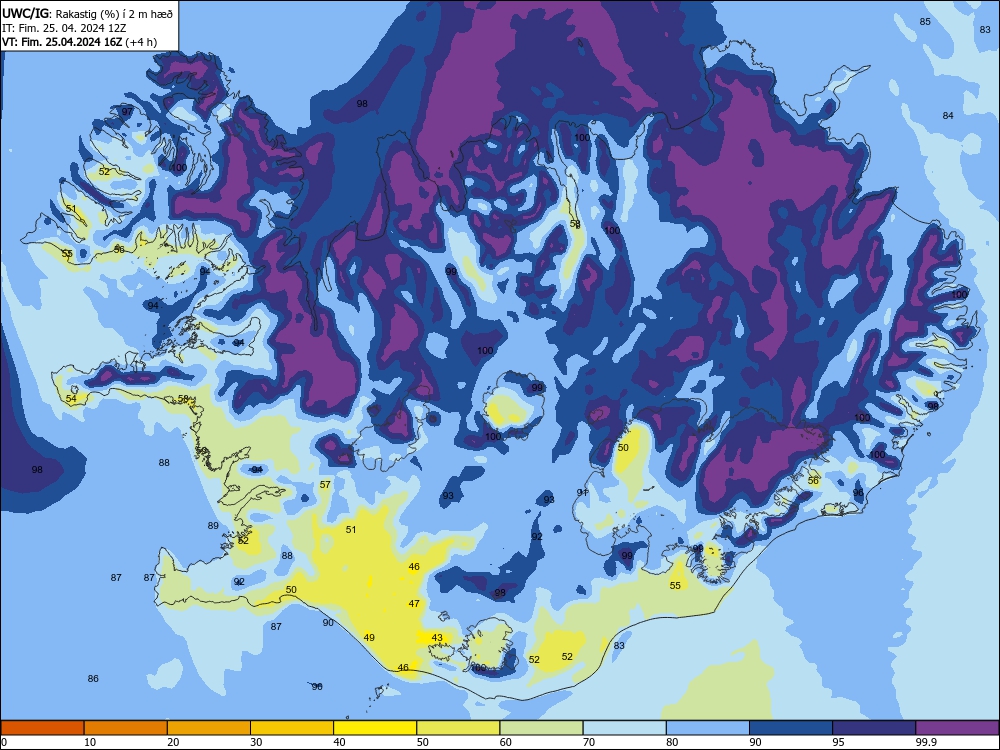Click the map value '84' over the sea
1000x750 pixels.
tap(948, 115)
